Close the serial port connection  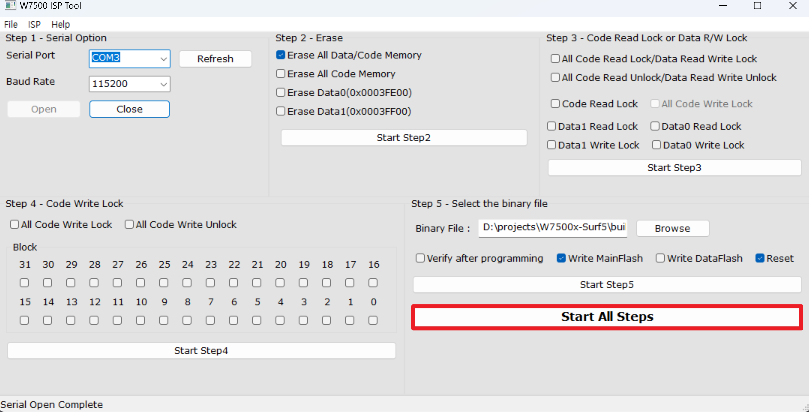tap(129, 109)
